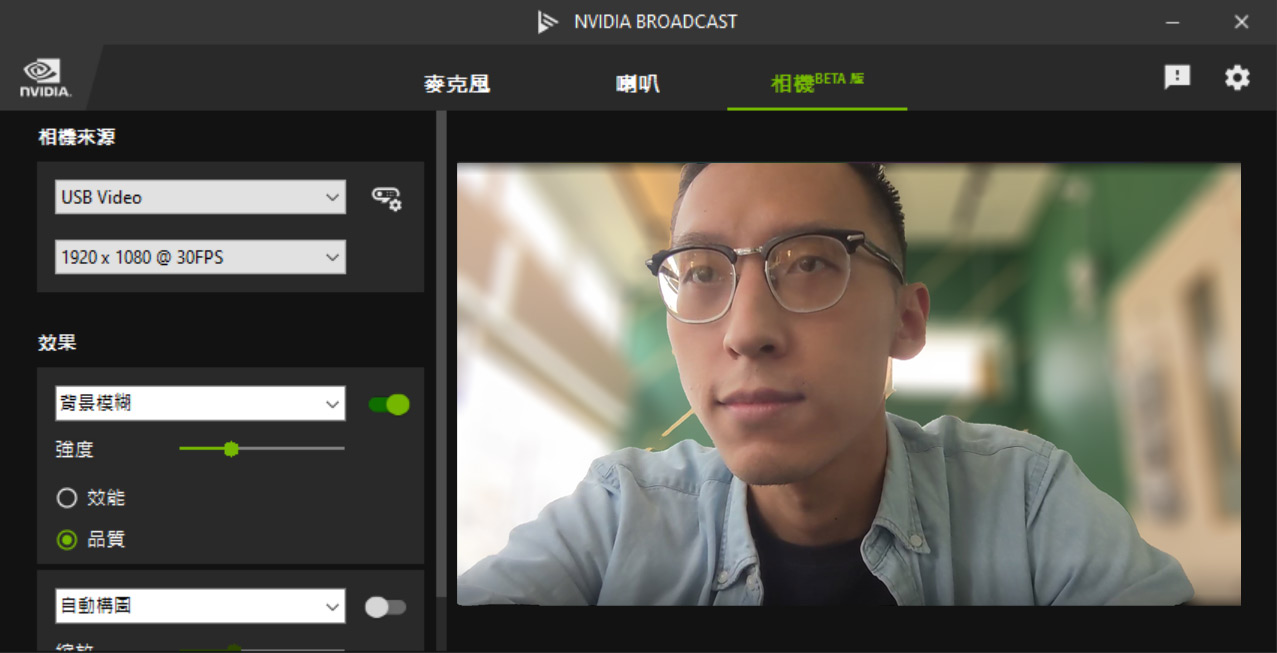The width and height of the screenshot is (1277, 653).
Task: Enable the 自動構圖 effect toggle
Action: tap(386, 606)
